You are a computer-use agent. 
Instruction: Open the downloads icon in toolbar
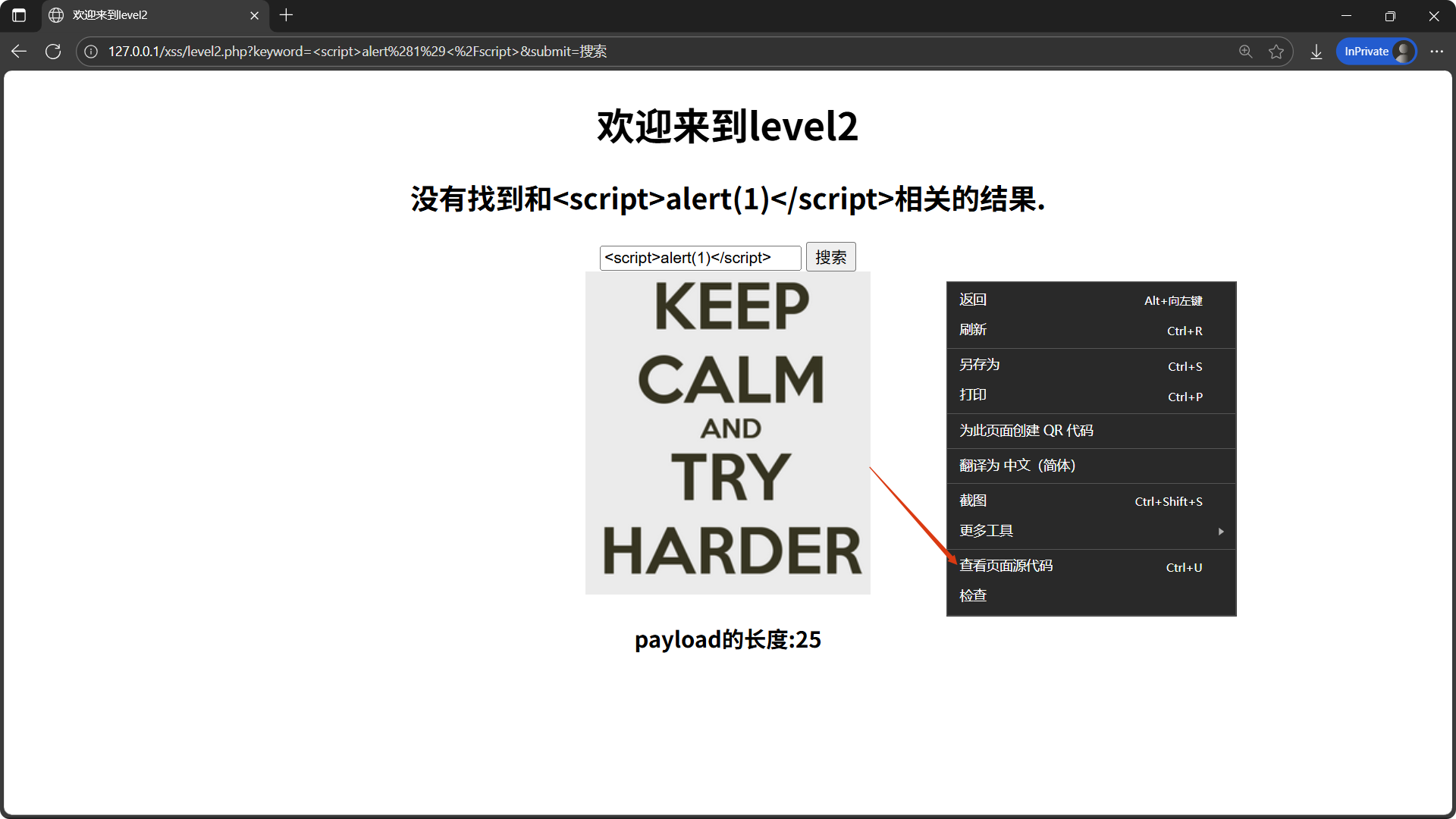(x=1316, y=52)
